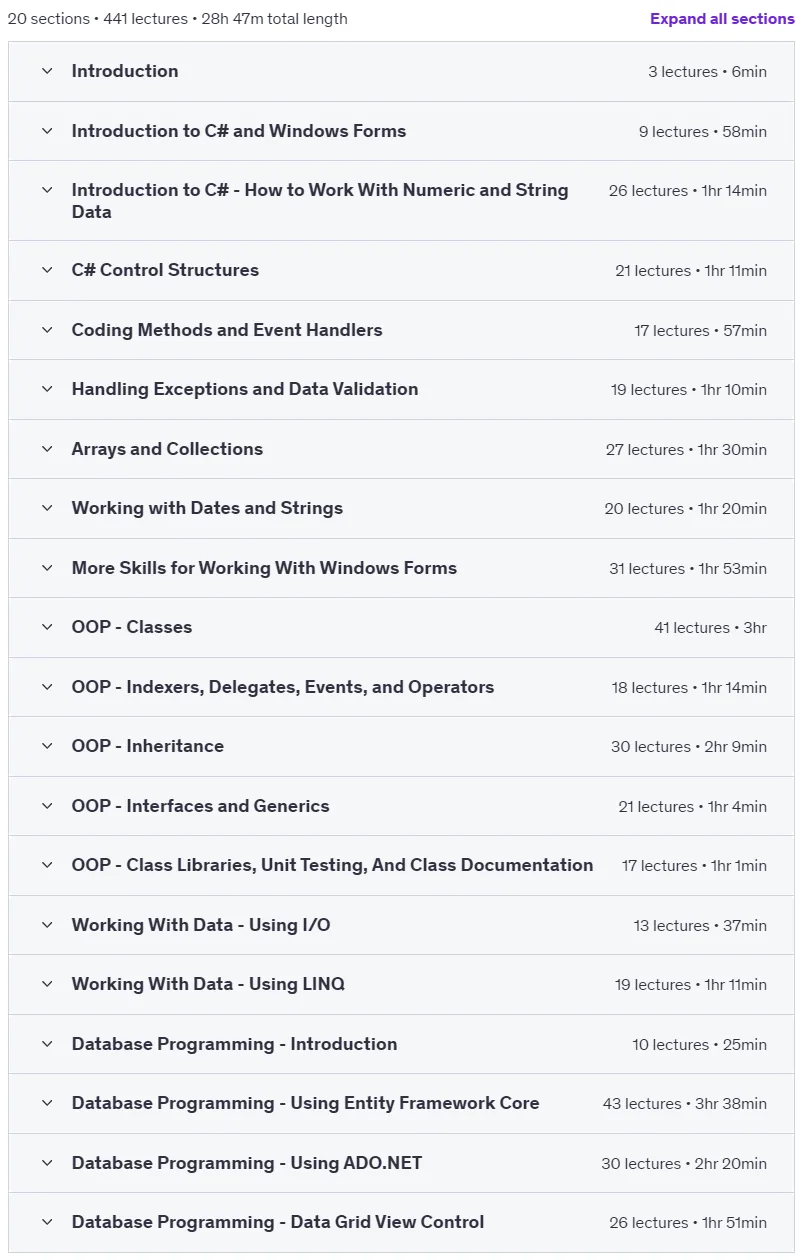Click chevron icon next to Working With Data - Using LINQ

[46, 984]
